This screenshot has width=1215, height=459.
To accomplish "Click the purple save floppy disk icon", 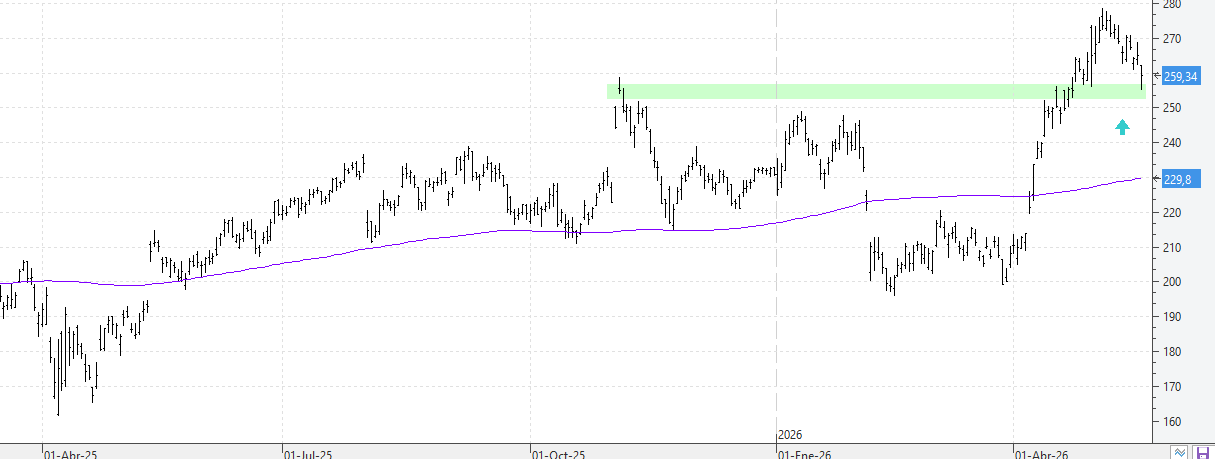I will (1202, 451).
